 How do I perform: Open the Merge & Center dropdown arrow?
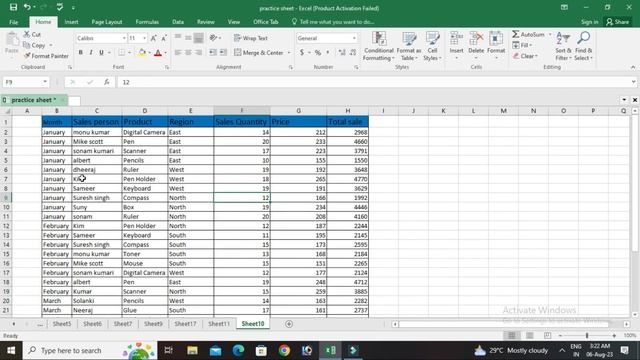(x=289, y=53)
